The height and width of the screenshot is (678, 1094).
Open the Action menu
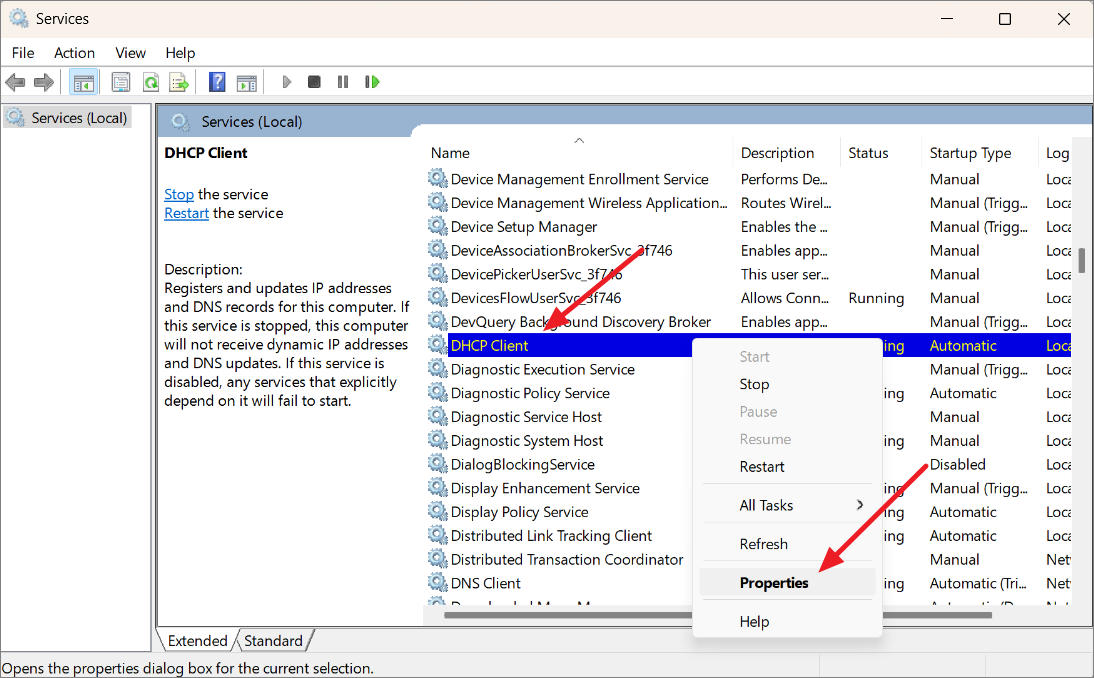point(74,52)
